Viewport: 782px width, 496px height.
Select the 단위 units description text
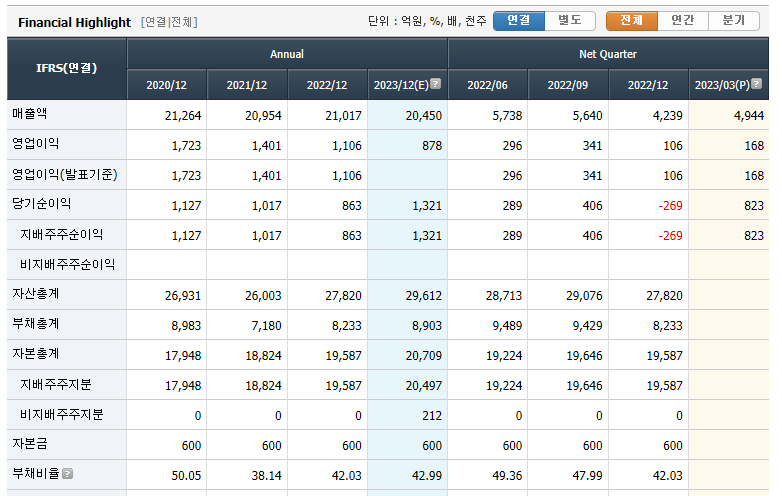point(427,21)
